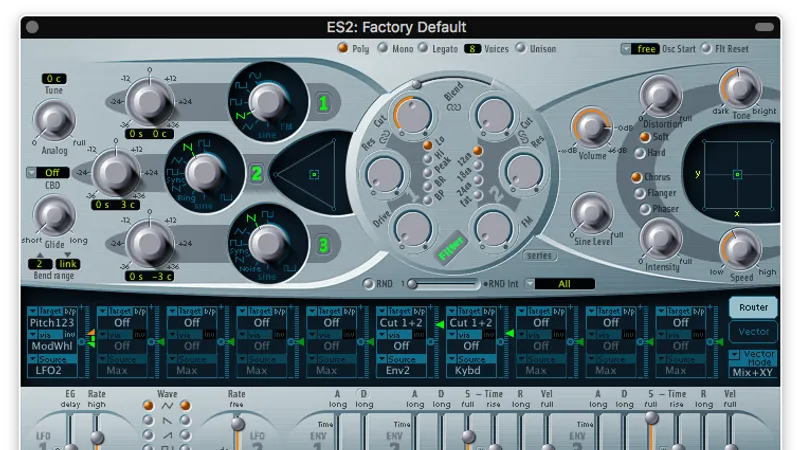
Task: Click the Tune 0 c value field
Action: (x=54, y=79)
